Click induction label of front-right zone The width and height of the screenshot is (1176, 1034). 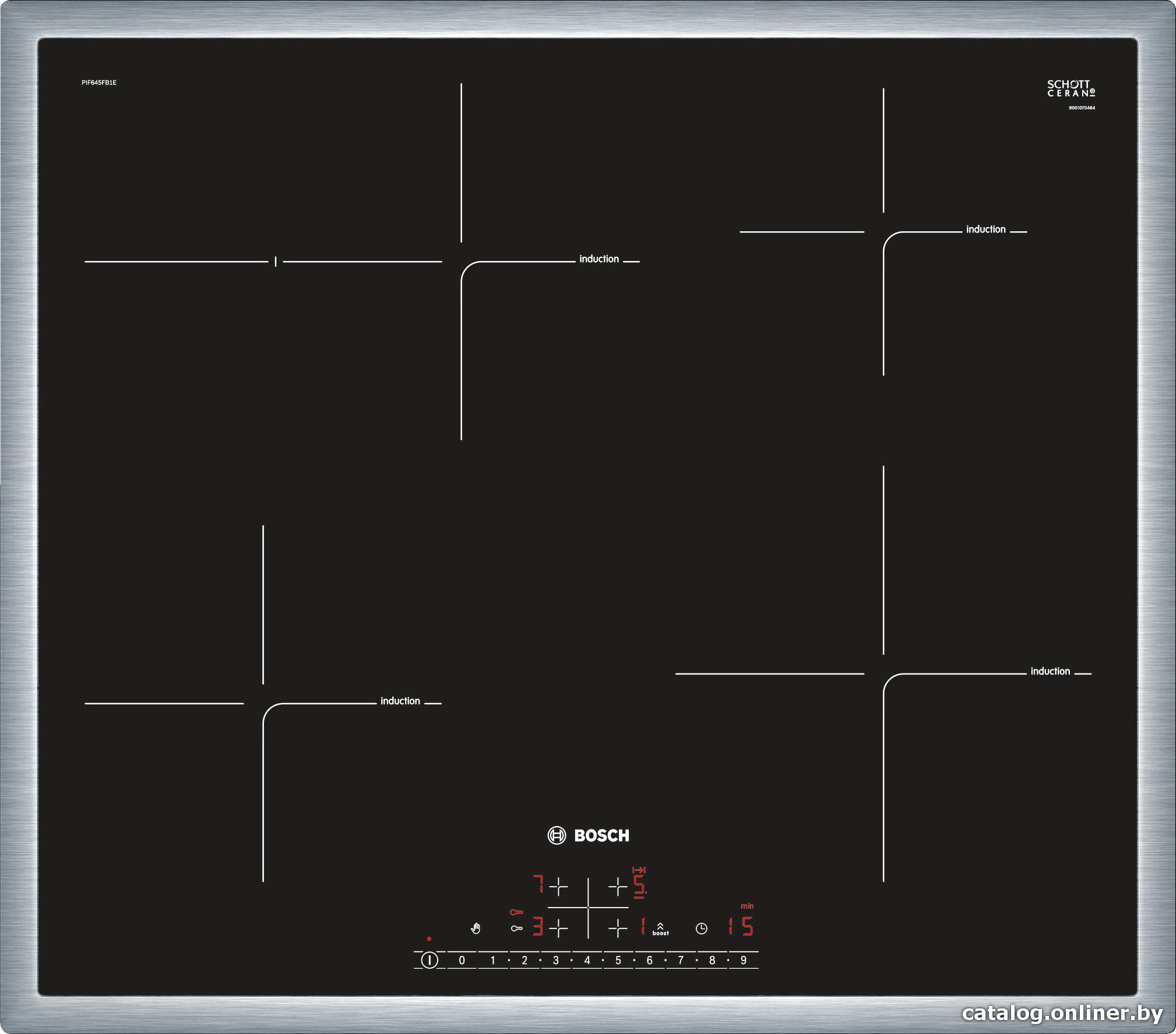1050,671
